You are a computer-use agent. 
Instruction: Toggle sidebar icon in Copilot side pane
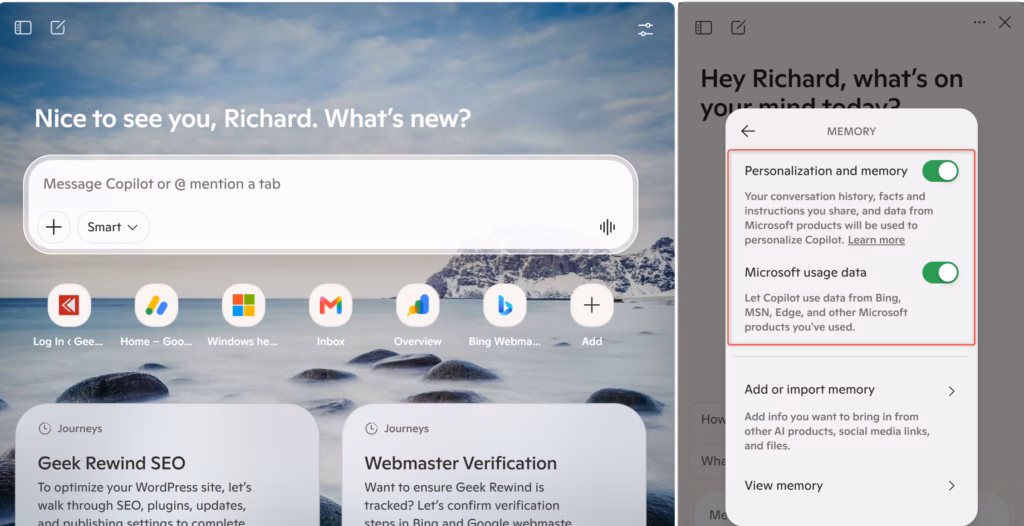coord(703,27)
